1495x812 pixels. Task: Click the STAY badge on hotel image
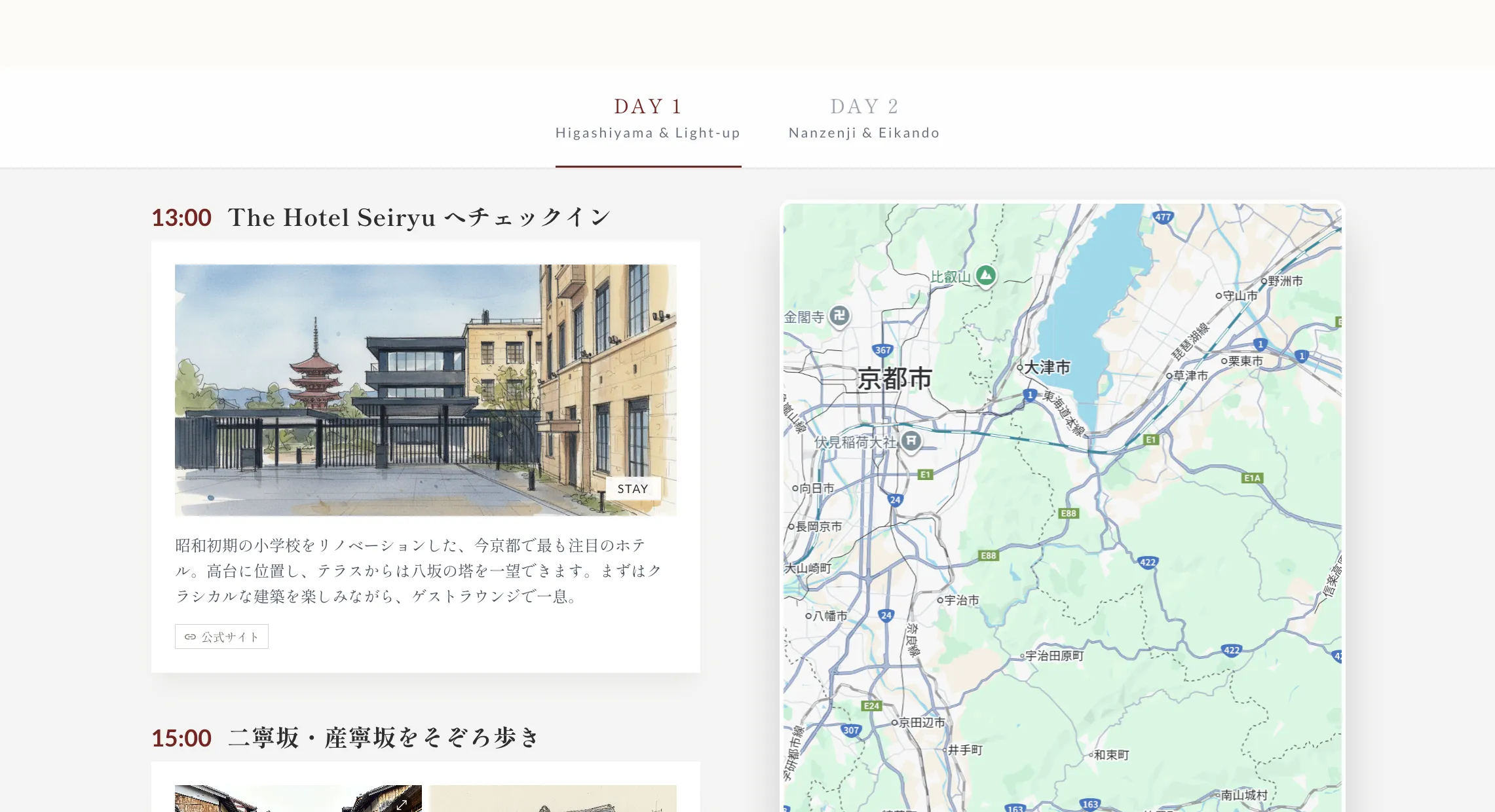tap(632, 489)
